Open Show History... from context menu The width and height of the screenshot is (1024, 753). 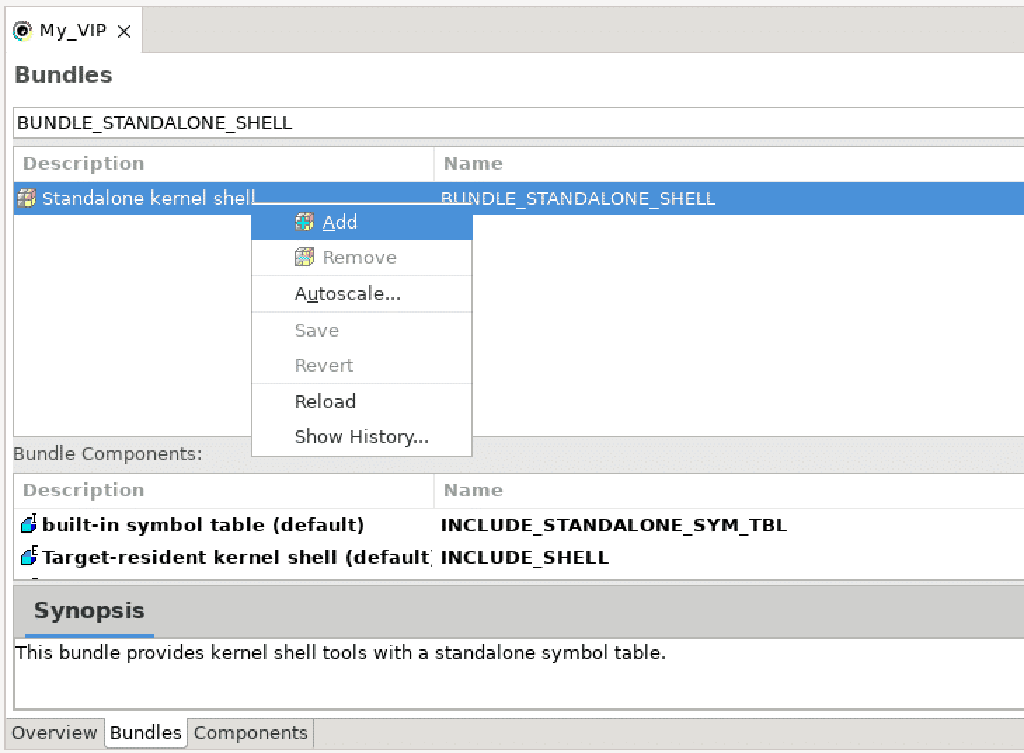click(x=361, y=437)
